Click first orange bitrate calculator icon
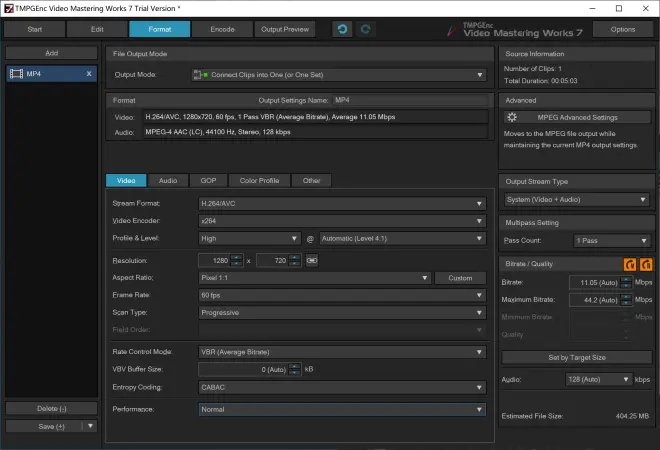660x450 pixels. [630, 264]
